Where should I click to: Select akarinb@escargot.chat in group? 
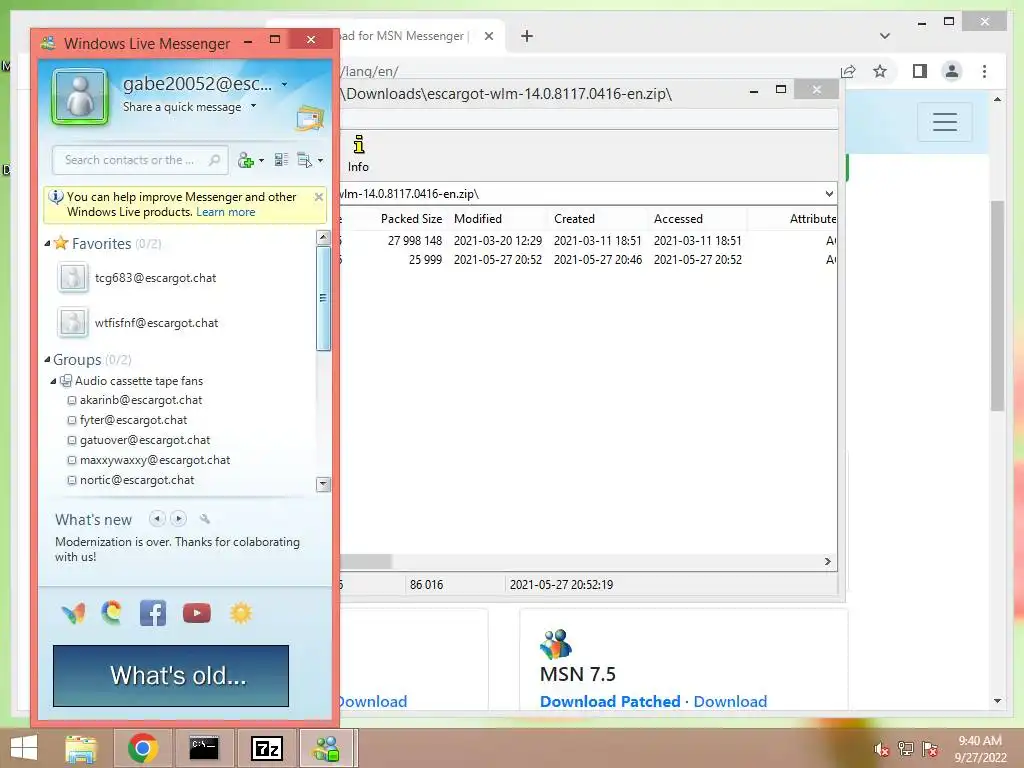point(141,400)
